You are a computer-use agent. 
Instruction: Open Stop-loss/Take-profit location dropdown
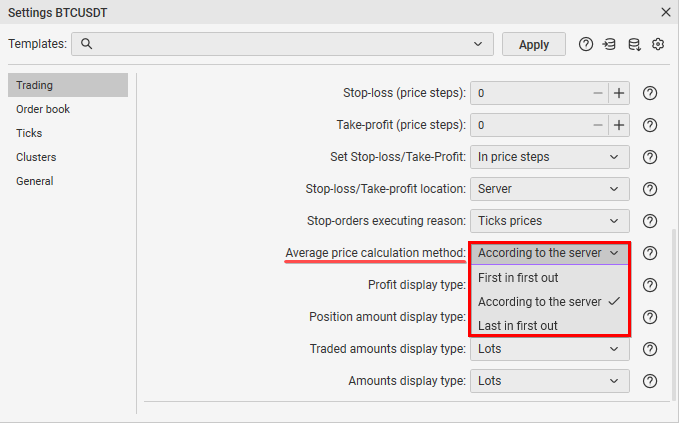tap(550, 189)
